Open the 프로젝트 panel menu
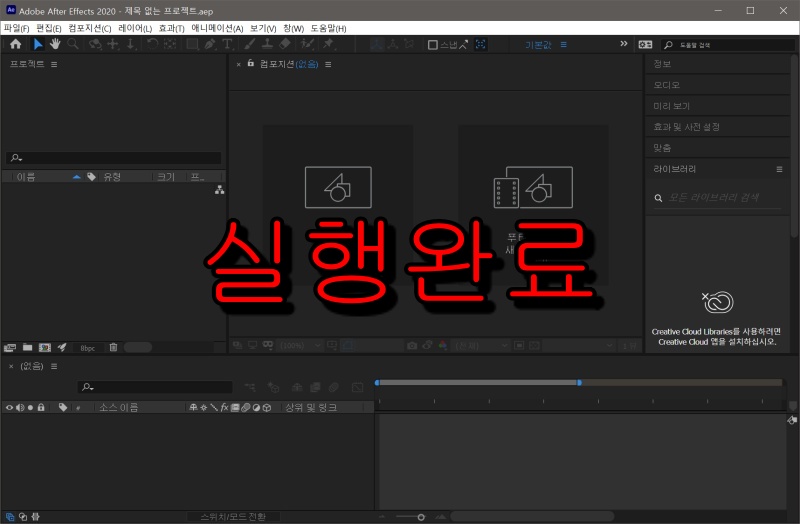Viewport: 800px width, 524px height. 54,64
